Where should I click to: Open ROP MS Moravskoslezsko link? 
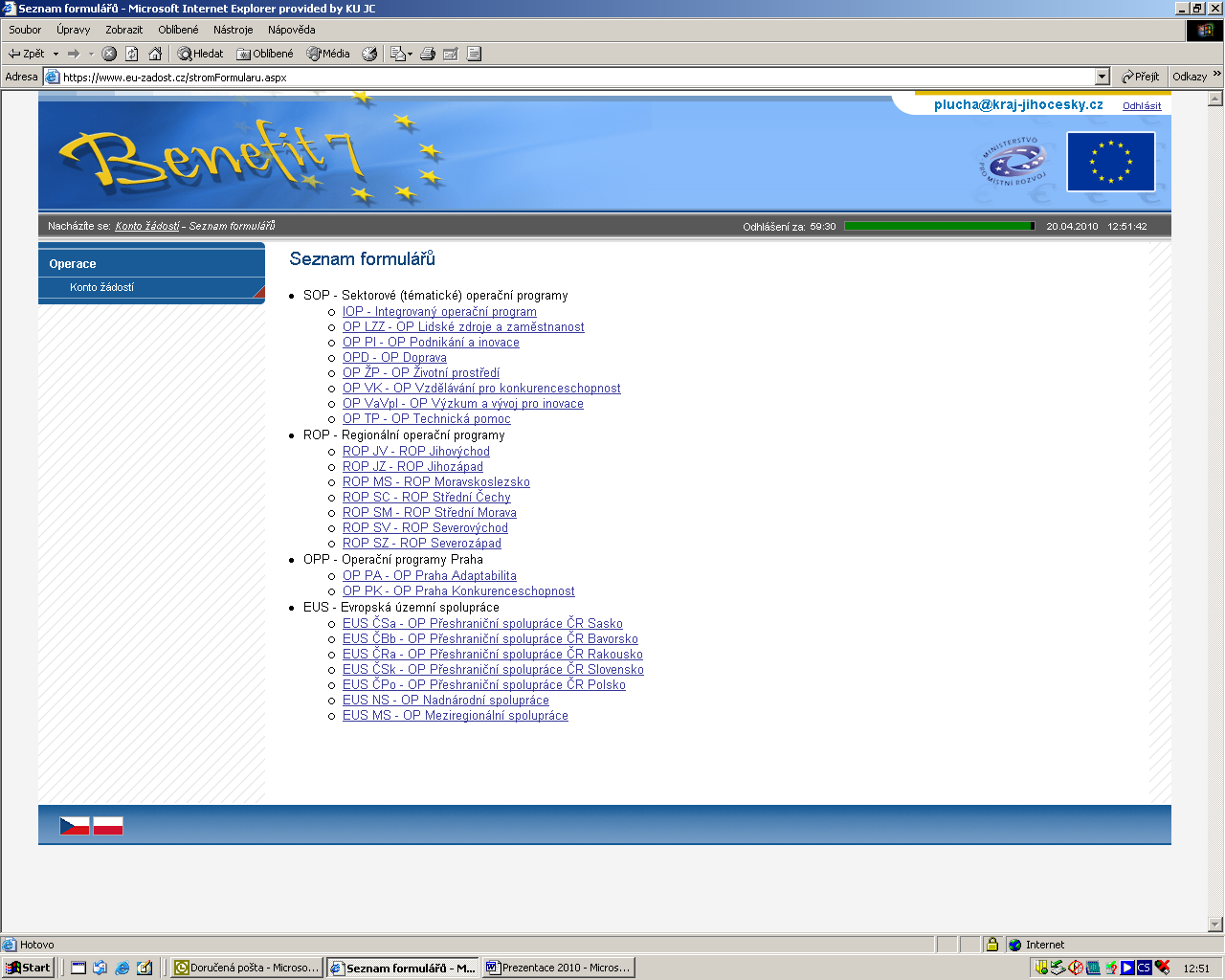click(436, 482)
